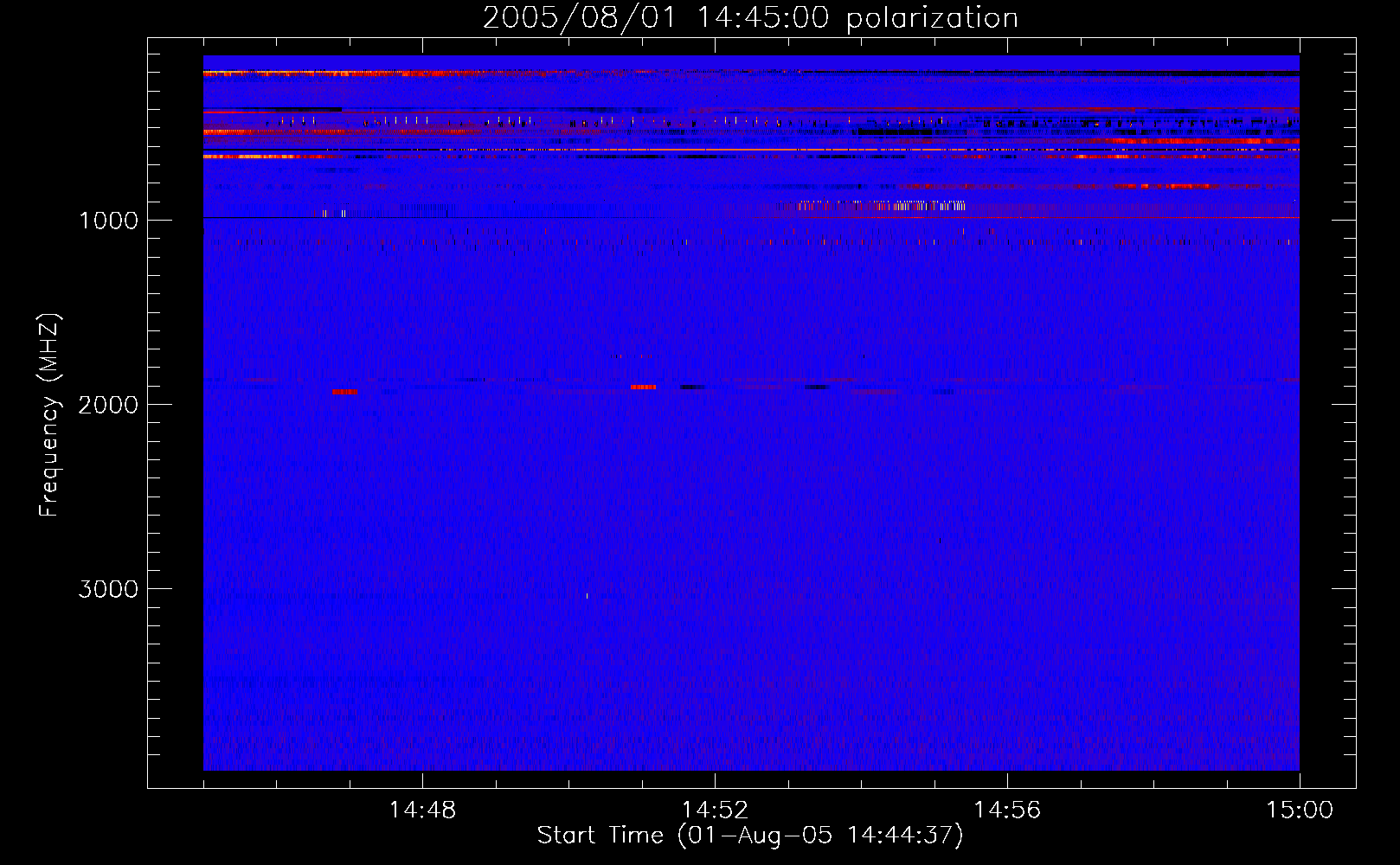Image resolution: width=1400 pixels, height=865 pixels.
Task: Click the 'Frequency (MHZ)' axis label
Action: (x=49, y=415)
